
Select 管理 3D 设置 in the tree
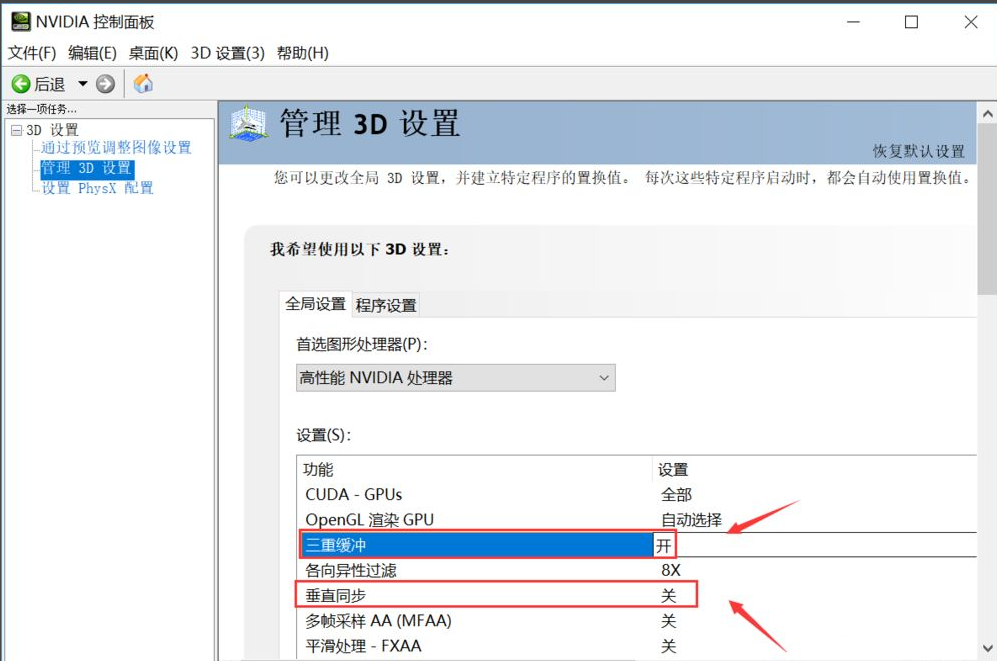(86, 168)
